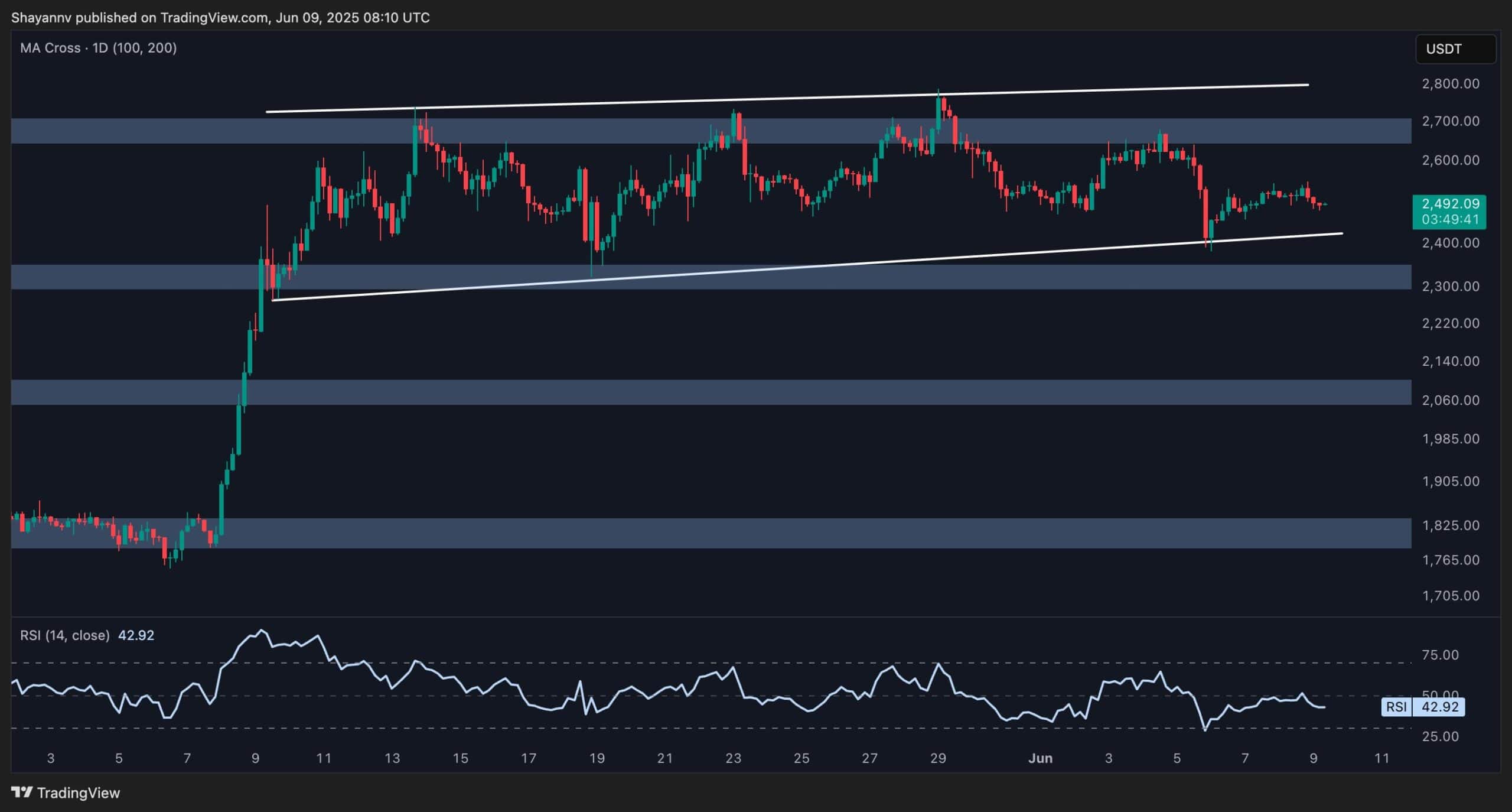Screen dimensions: 1512x812
Task: Click date 9 near chart's right edge
Action: [1313, 758]
